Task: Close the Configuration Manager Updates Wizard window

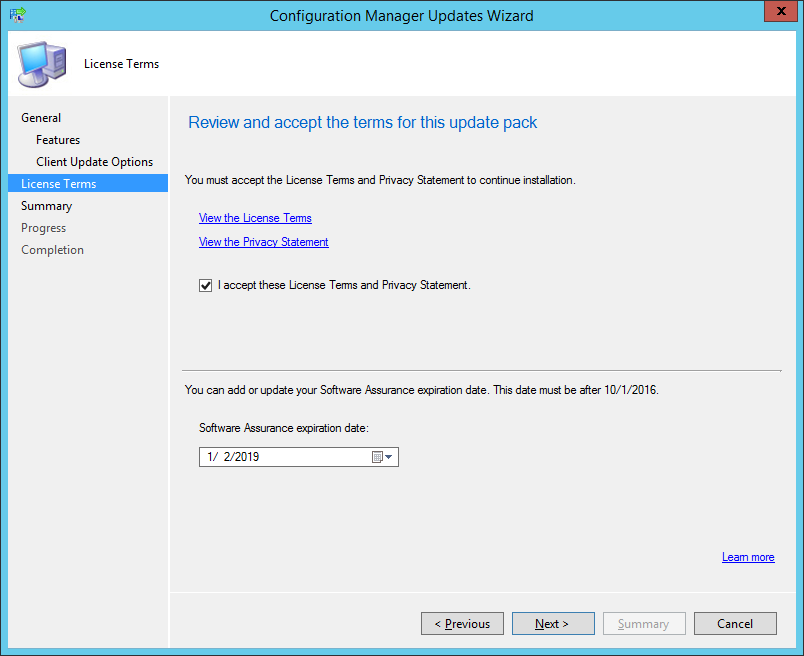Action: tap(781, 11)
